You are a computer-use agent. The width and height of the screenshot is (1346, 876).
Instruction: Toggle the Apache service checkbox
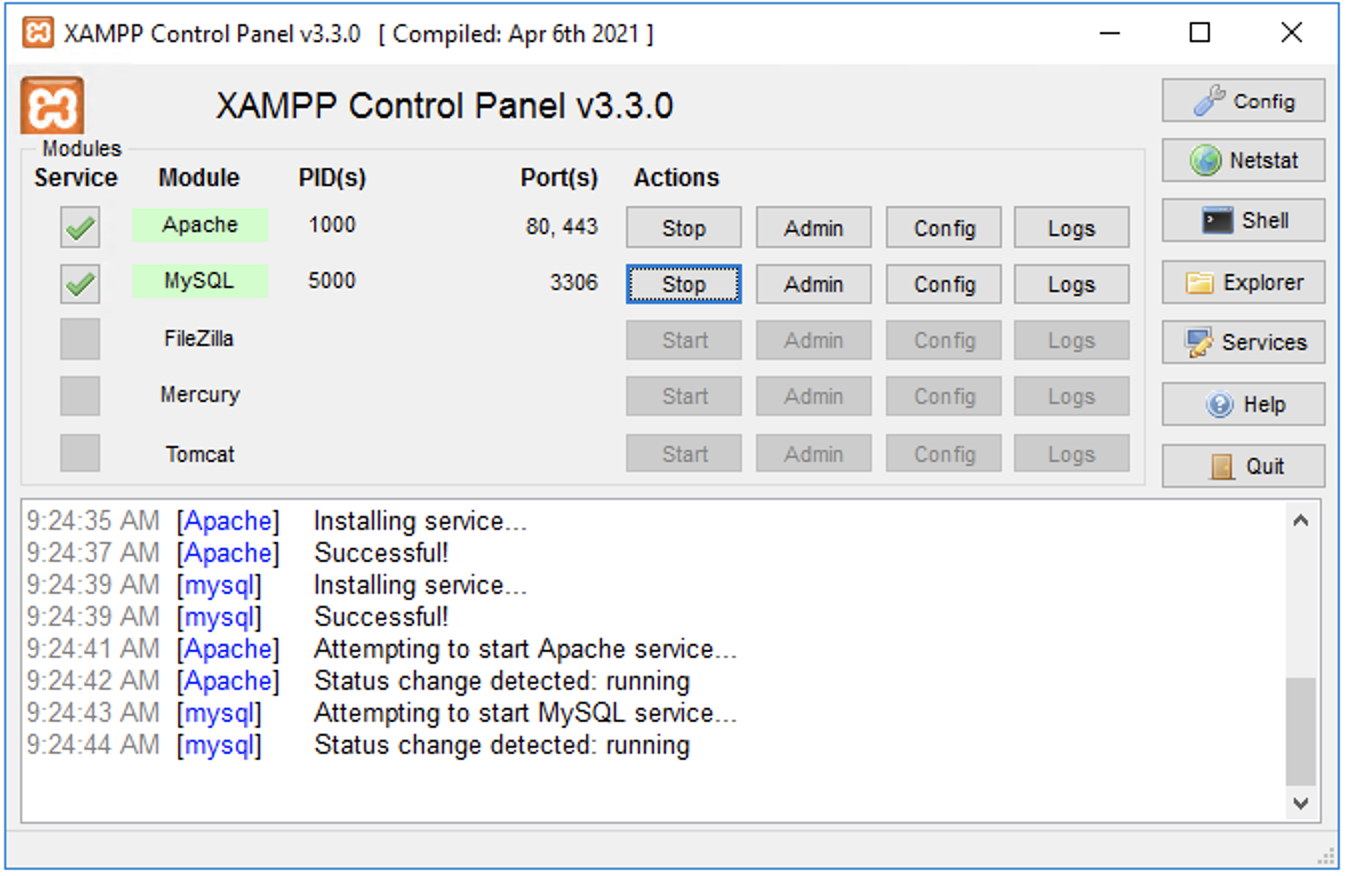pyautogui.click(x=80, y=227)
